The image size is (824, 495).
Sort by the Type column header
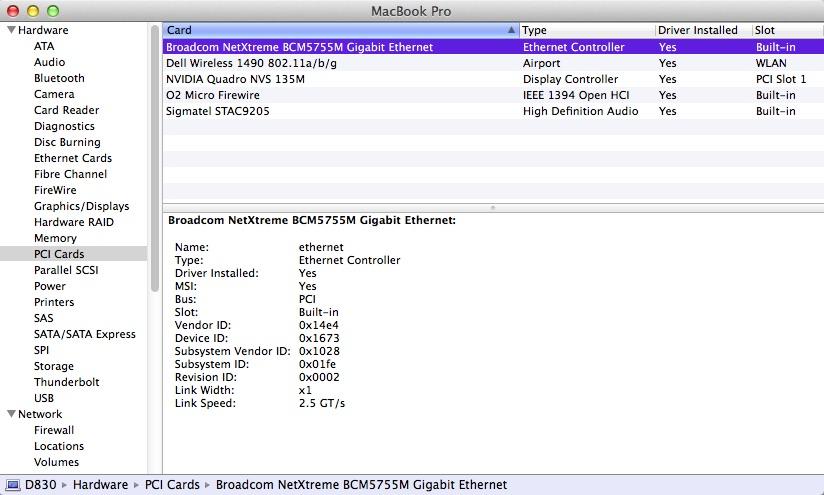coord(587,30)
